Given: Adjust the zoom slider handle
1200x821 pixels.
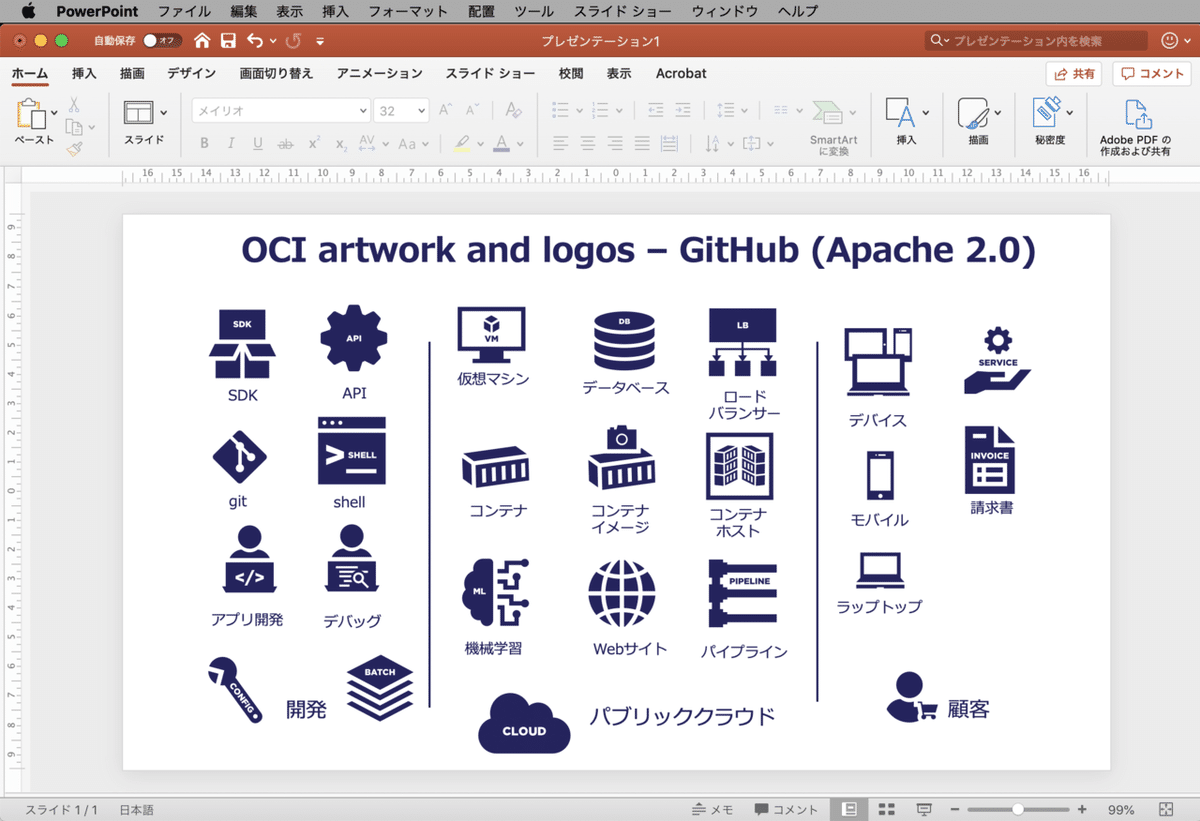Looking at the screenshot, I should (x=1017, y=809).
